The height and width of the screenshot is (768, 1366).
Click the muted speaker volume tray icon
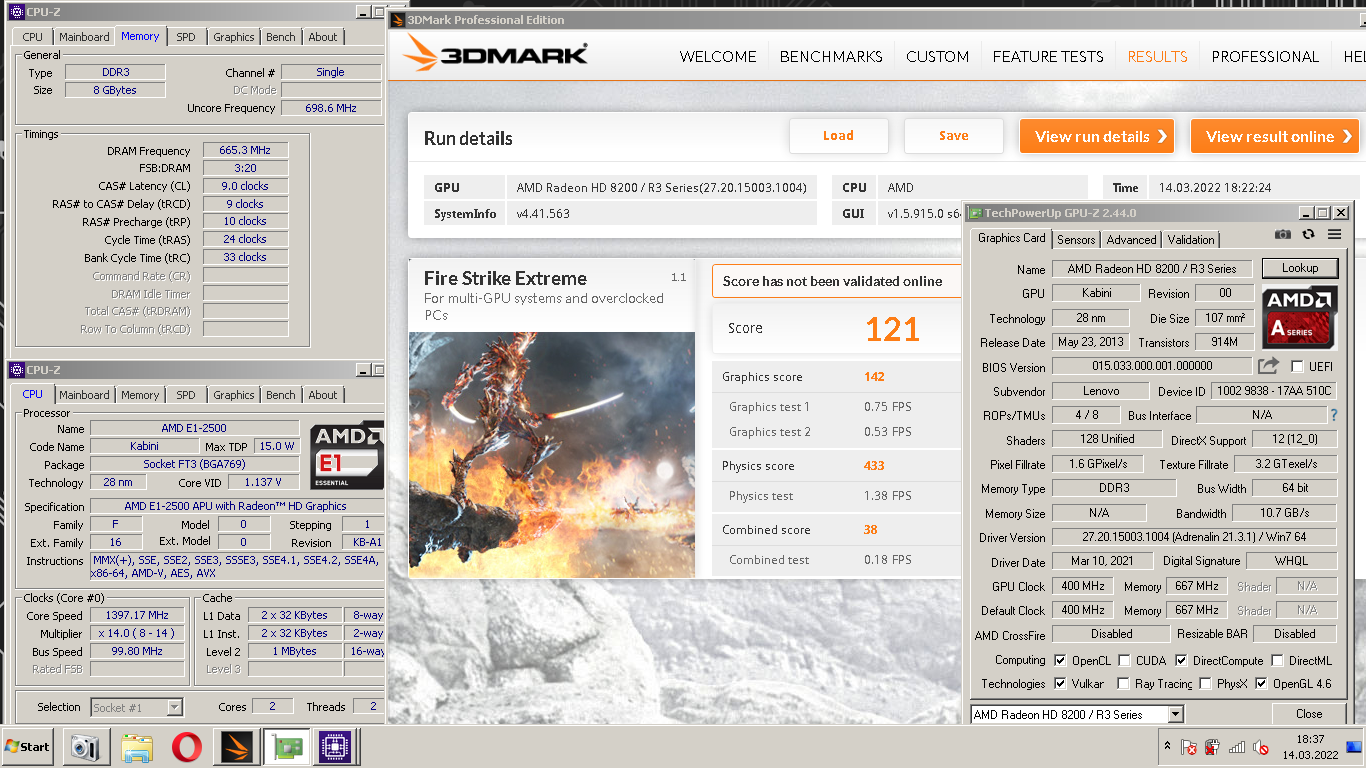pyautogui.click(x=1262, y=747)
